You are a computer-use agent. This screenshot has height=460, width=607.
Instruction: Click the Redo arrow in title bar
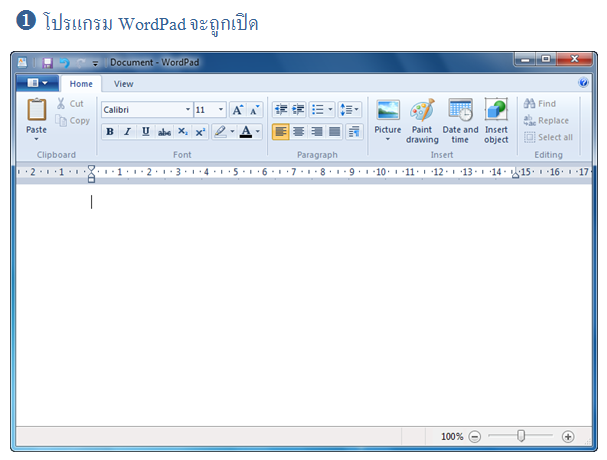point(81,63)
